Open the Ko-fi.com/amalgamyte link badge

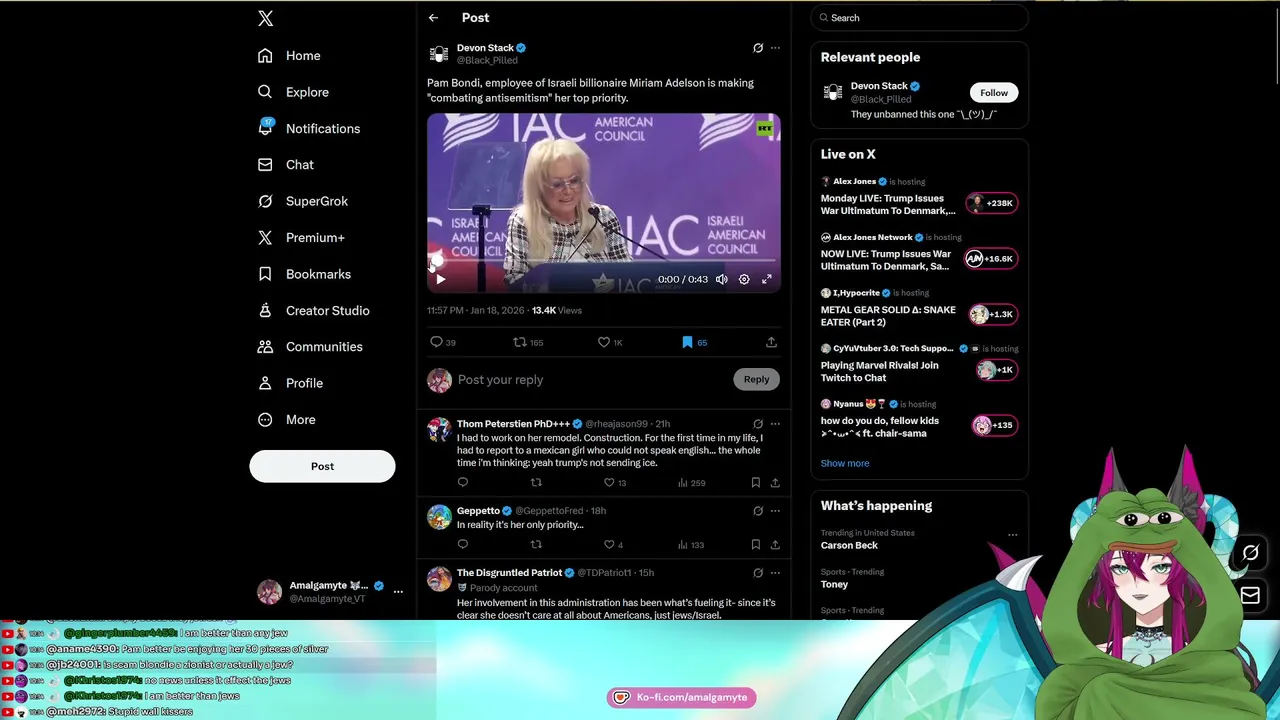click(681, 697)
